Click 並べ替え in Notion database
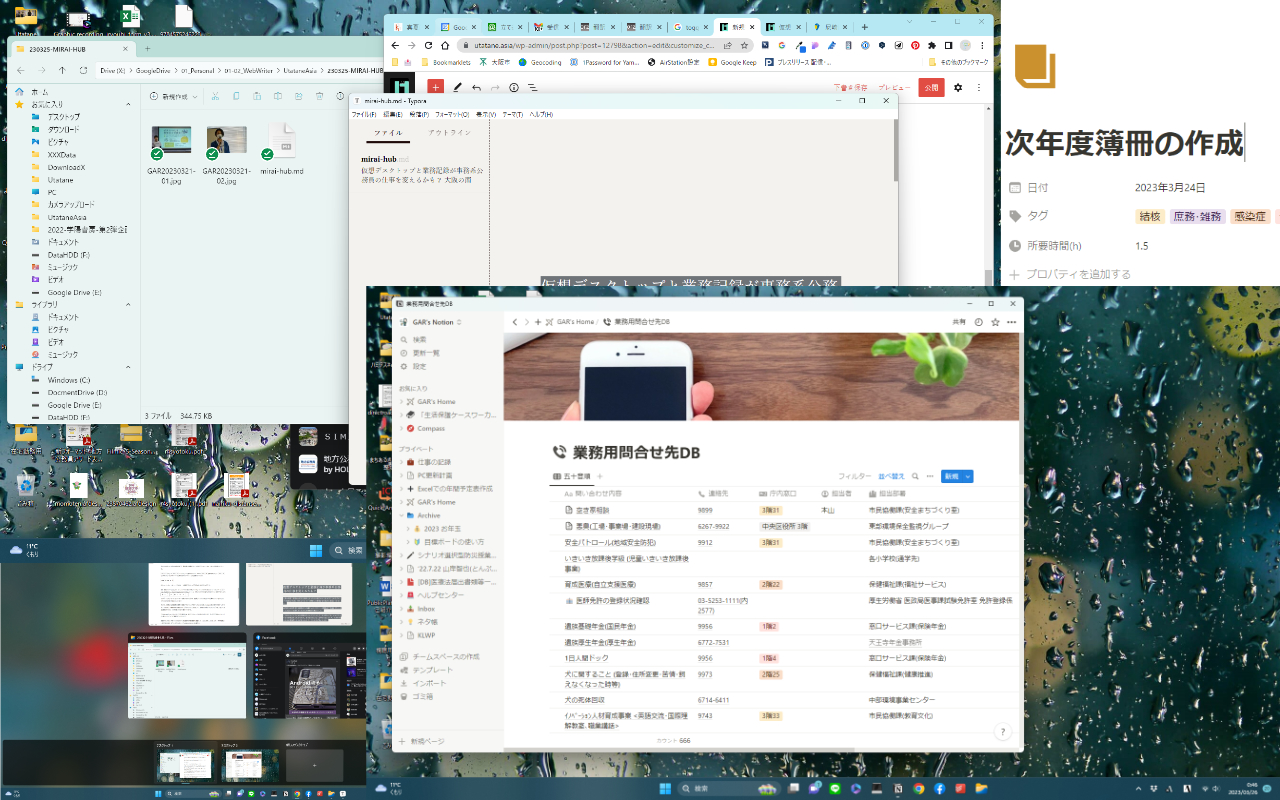 891,477
